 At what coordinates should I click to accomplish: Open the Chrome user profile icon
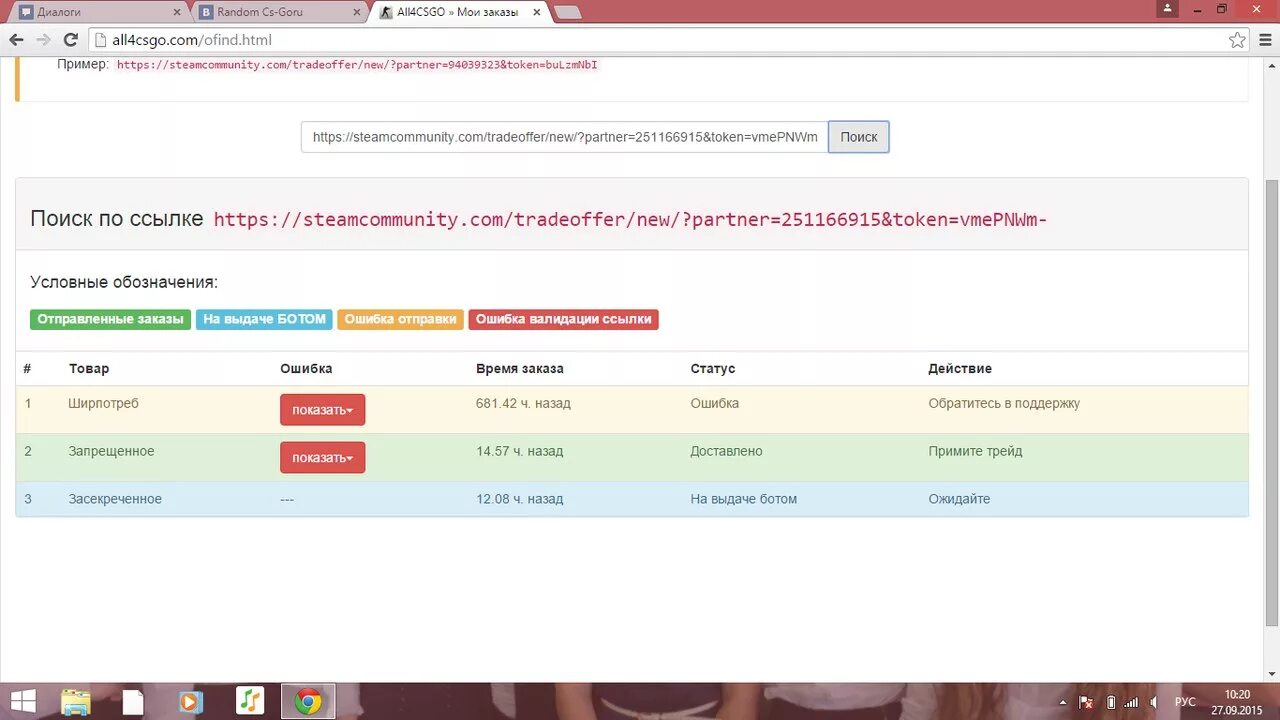pyautogui.click(x=1167, y=9)
